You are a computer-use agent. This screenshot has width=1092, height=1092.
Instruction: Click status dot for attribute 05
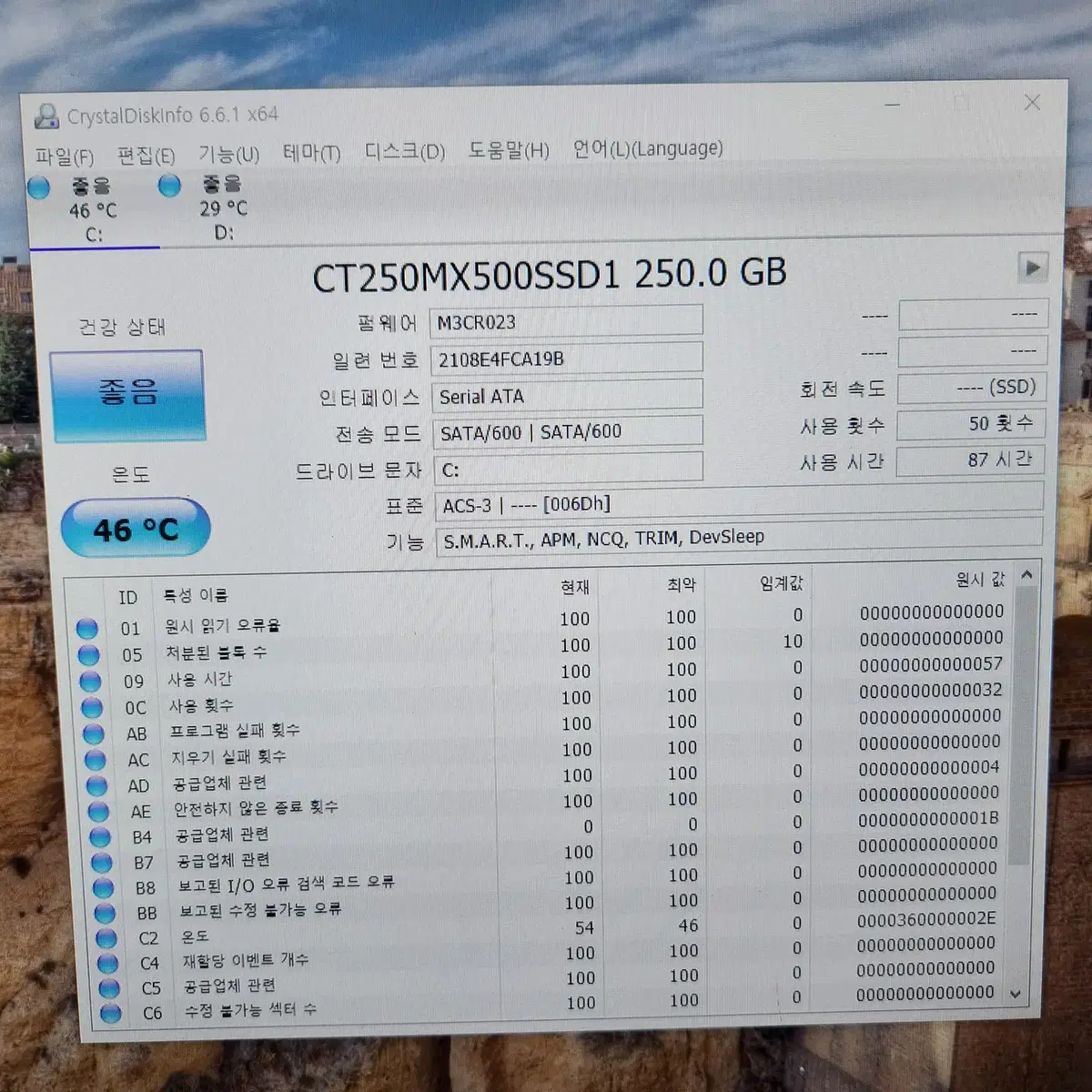89,654
